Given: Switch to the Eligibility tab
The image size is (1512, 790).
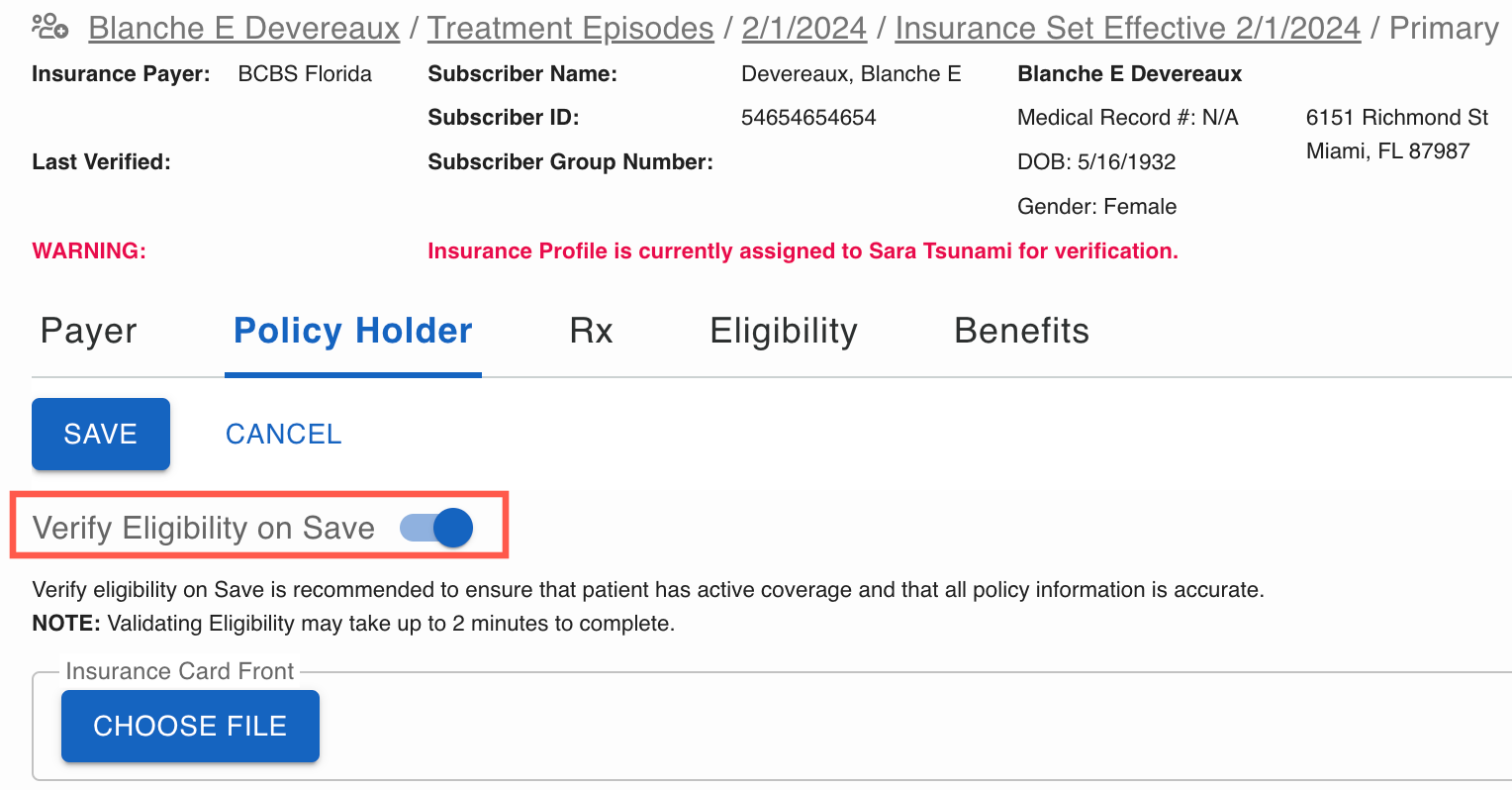Looking at the screenshot, I should (784, 332).
